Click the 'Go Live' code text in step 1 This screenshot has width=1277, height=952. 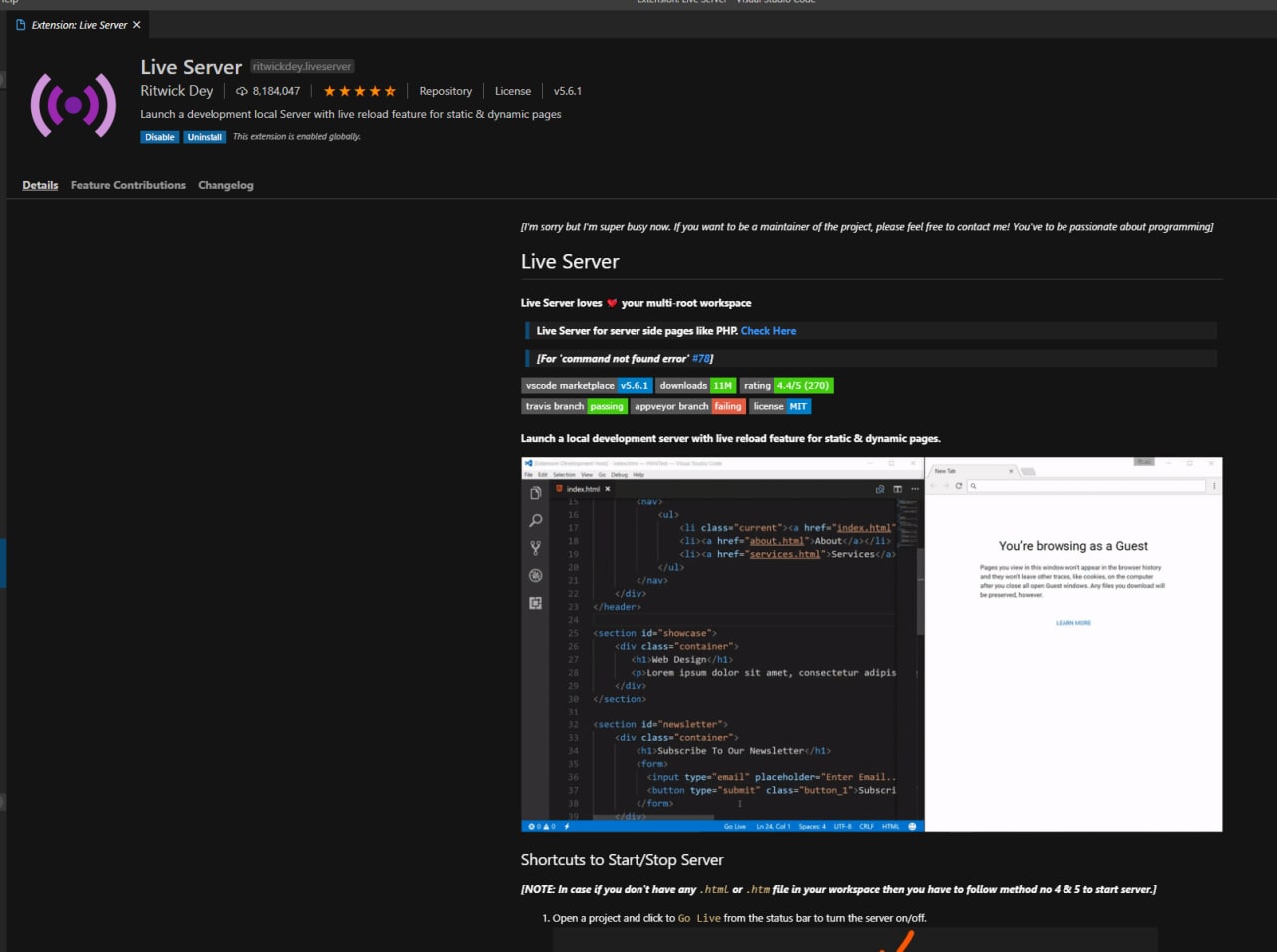point(699,919)
